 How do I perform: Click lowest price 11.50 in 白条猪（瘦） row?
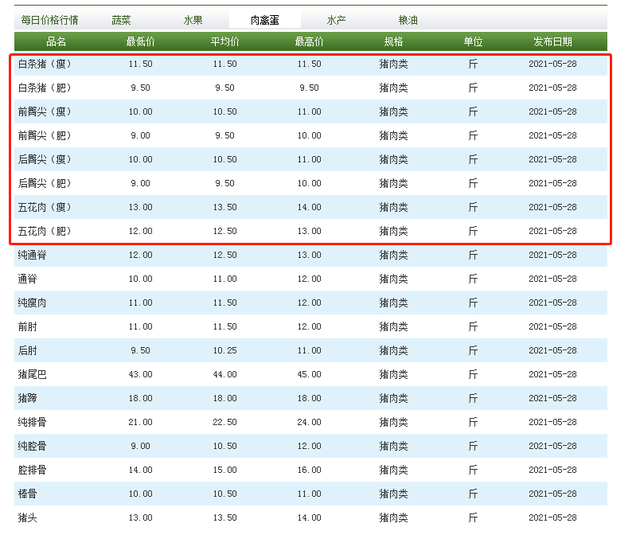tap(140, 64)
